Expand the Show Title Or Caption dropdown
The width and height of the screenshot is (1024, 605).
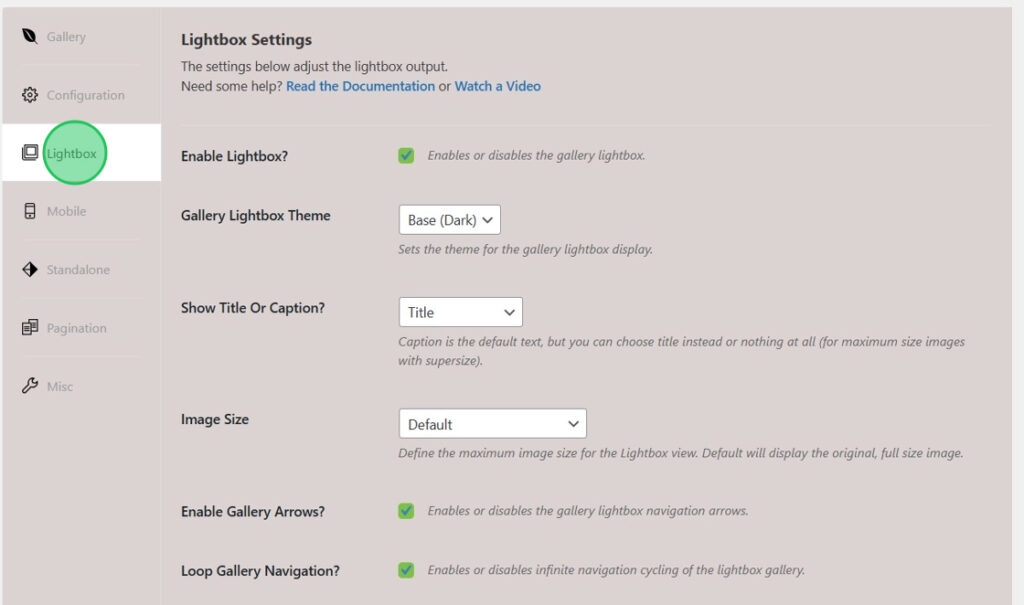point(460,312)
